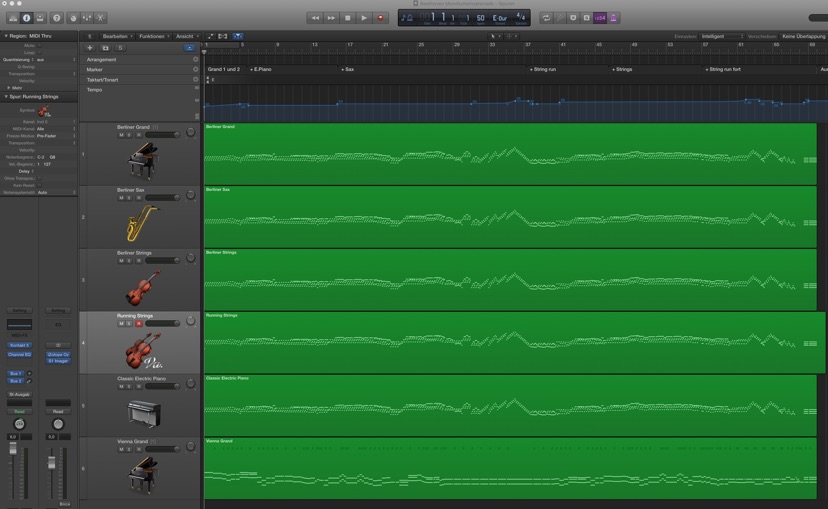Screen dimensions: 828x509
Task: Open the Inspector with the info button
Action: [x=26, y=18]
